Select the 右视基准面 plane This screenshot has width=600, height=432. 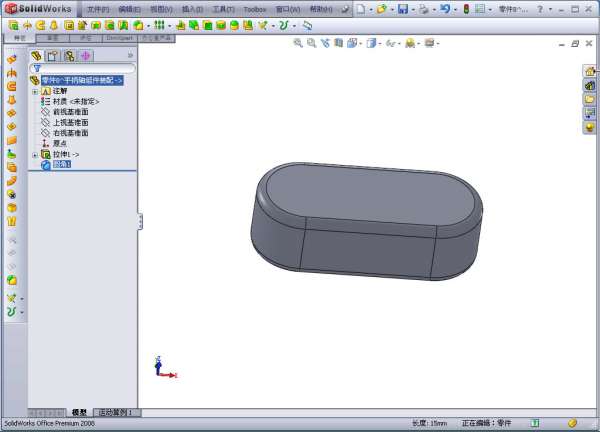coord(70,133)
